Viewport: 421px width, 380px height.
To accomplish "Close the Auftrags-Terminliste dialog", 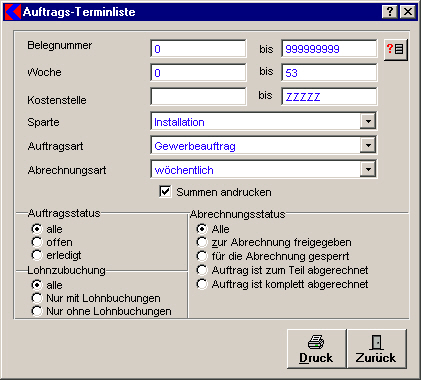I will [408, 12].
